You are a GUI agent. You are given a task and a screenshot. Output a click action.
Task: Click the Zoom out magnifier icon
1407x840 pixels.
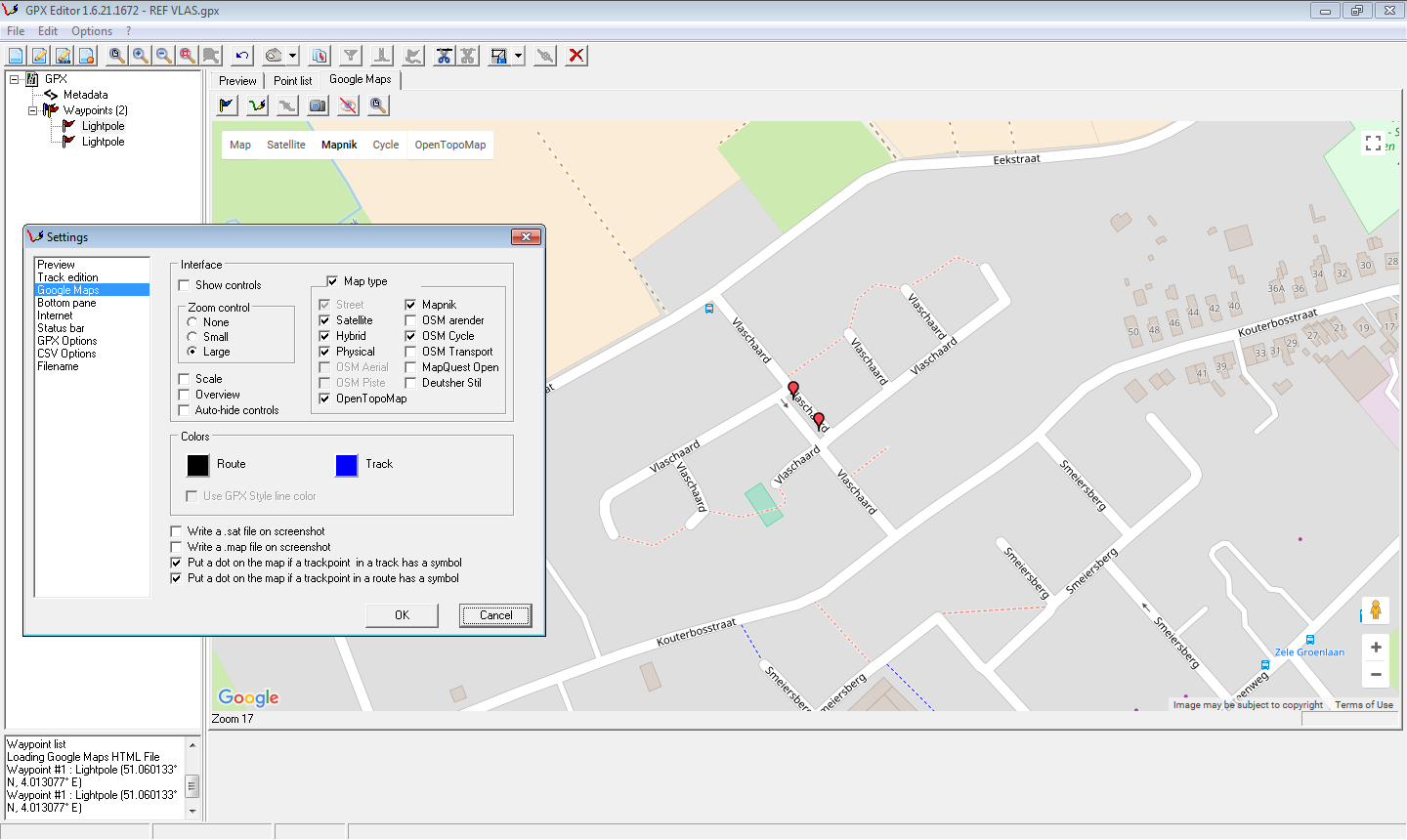(x=163, y=56)
